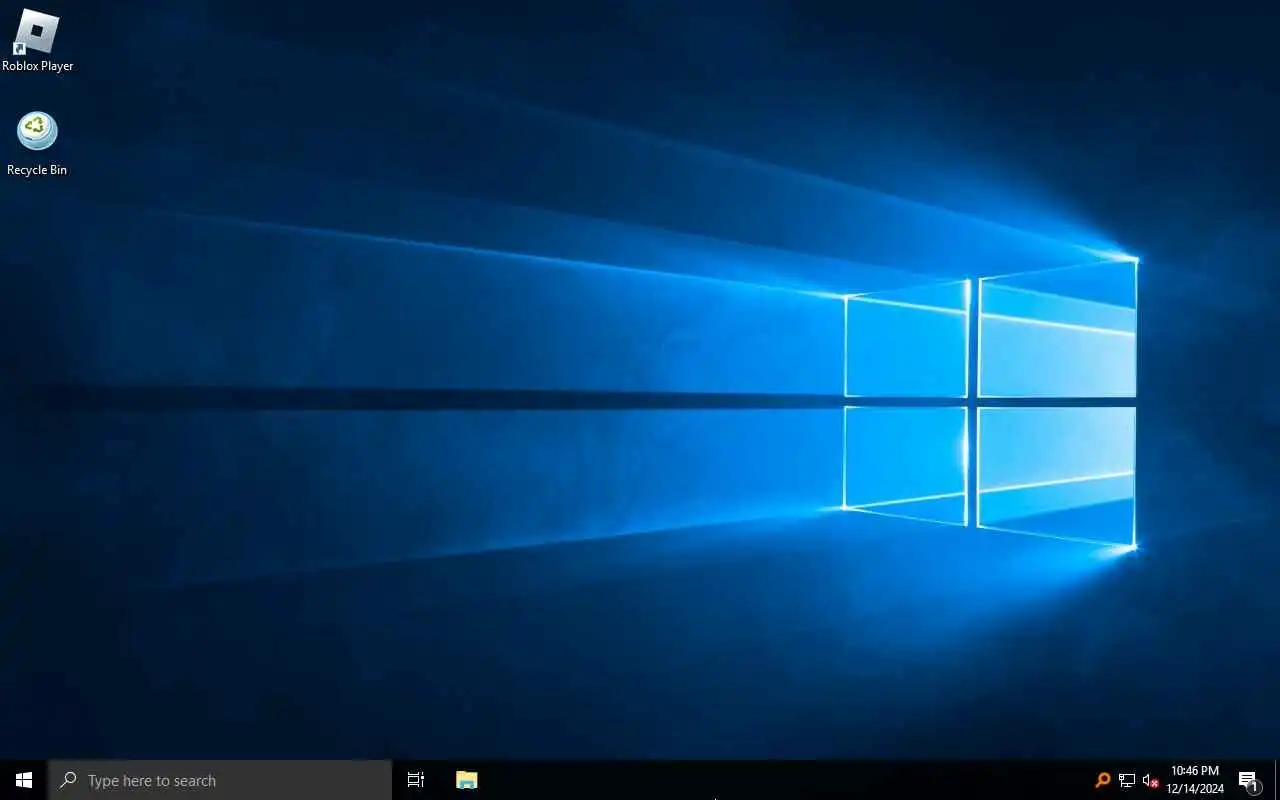Open the network status tray icon

point(1127,780)
